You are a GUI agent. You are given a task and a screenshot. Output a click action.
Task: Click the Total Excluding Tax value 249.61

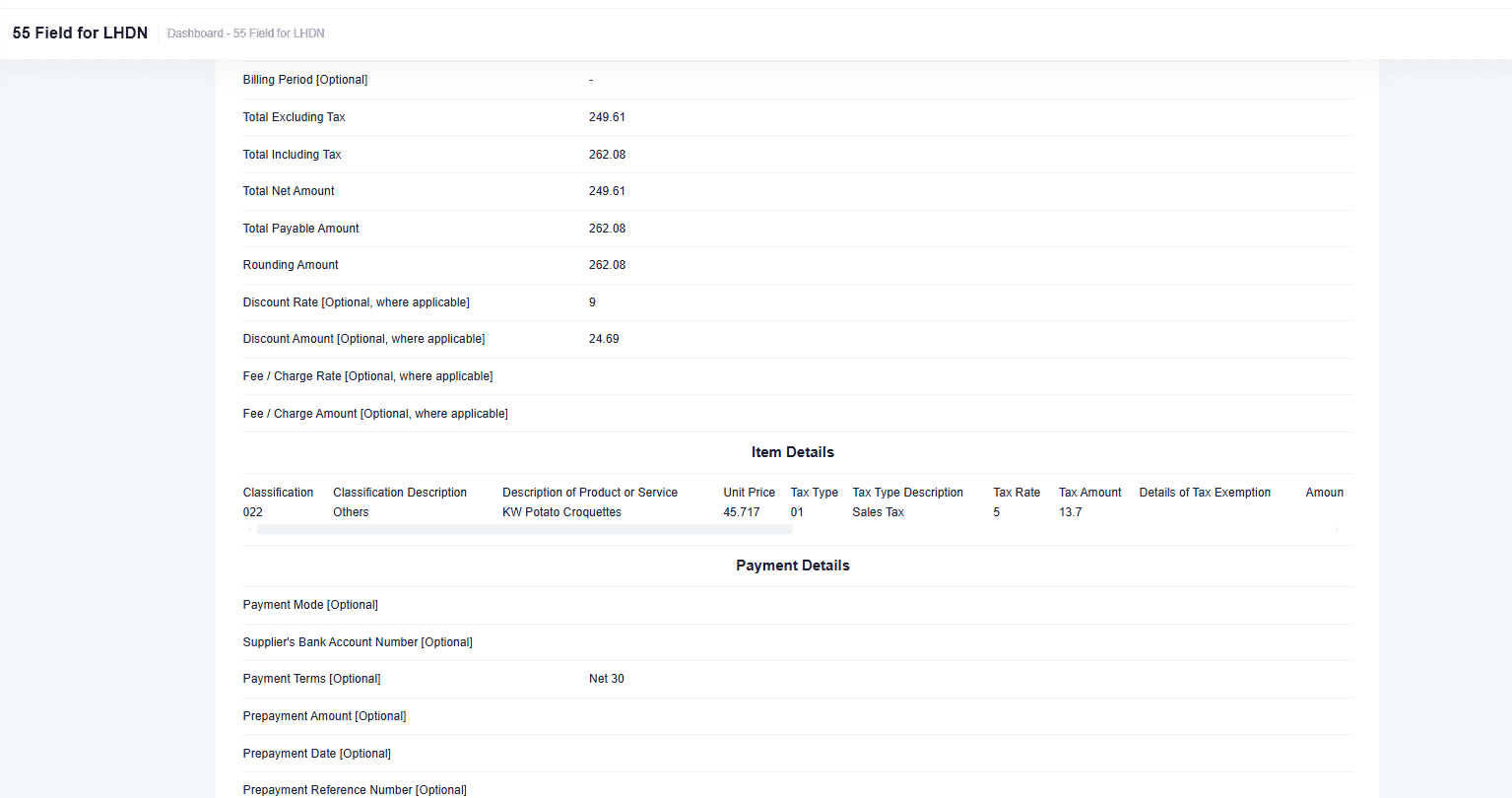click(x=607, y=117)
